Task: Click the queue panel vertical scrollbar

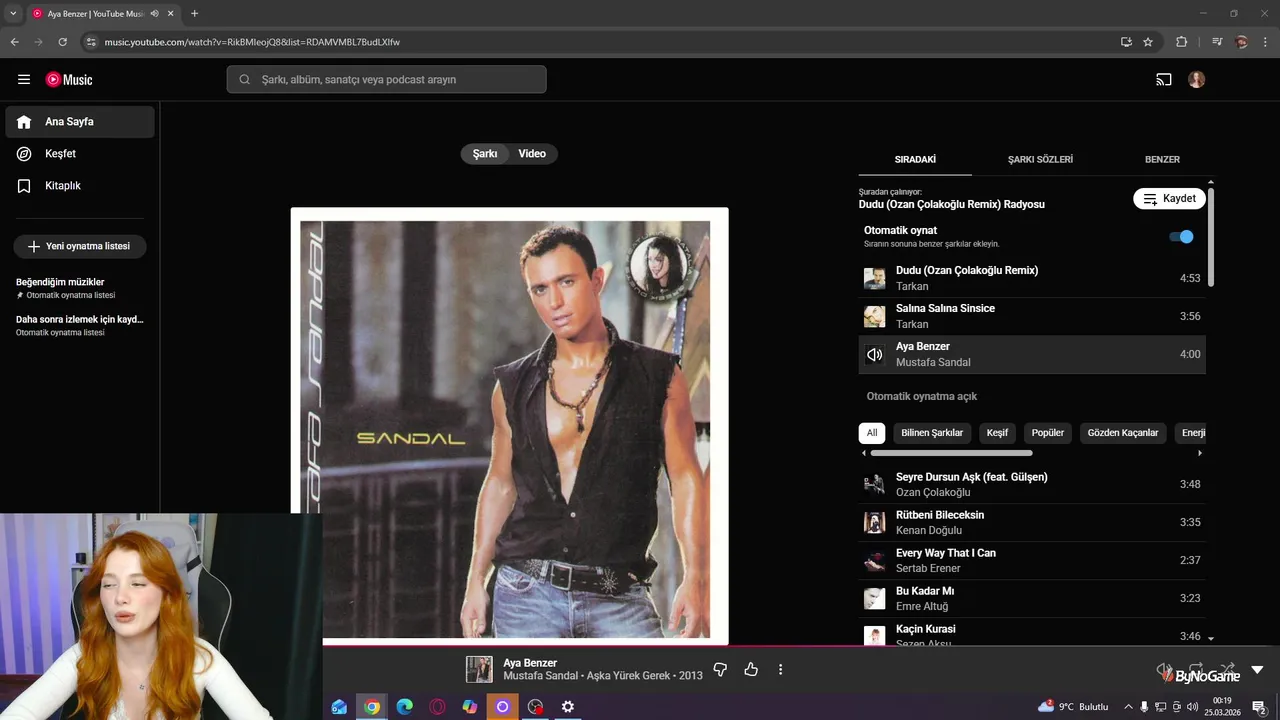Action: pos(1211,237)
